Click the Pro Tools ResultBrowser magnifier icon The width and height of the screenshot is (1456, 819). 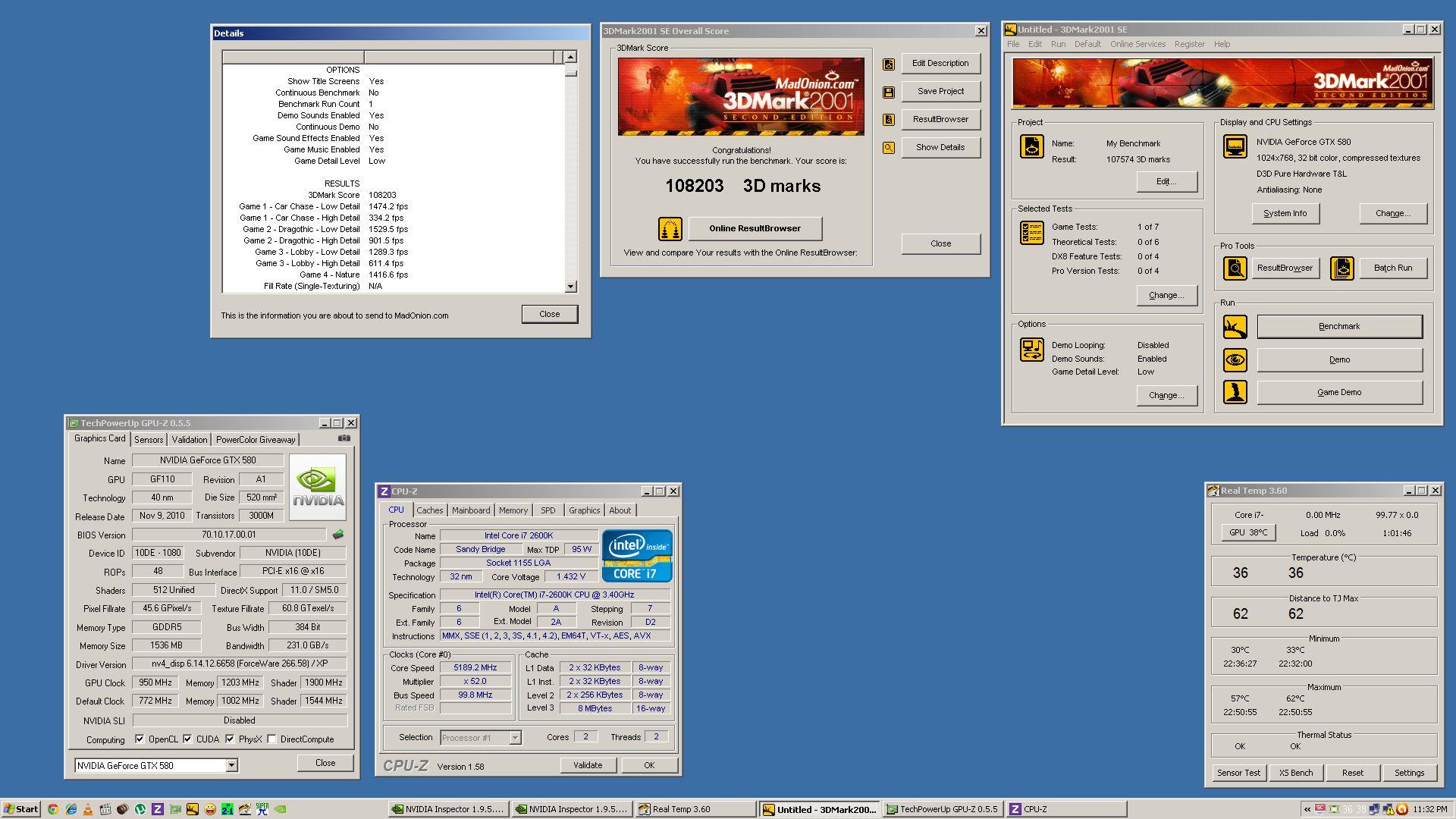pyautogui.click(x=1235, y=268)
